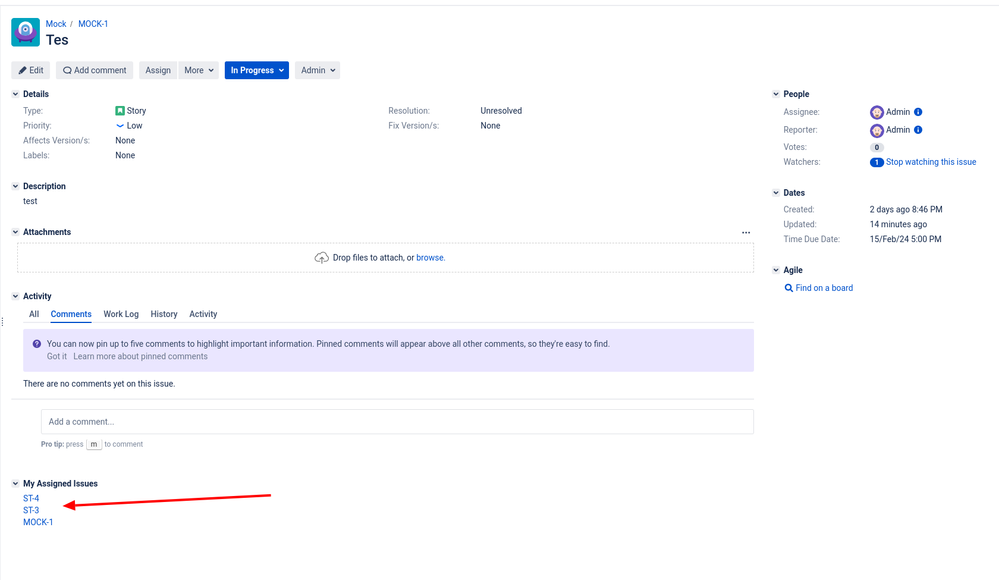Screen dimensions: 999x580
Task: Open the MOCK-1 breadcrumb link
Action: click(x=93, y=24)
